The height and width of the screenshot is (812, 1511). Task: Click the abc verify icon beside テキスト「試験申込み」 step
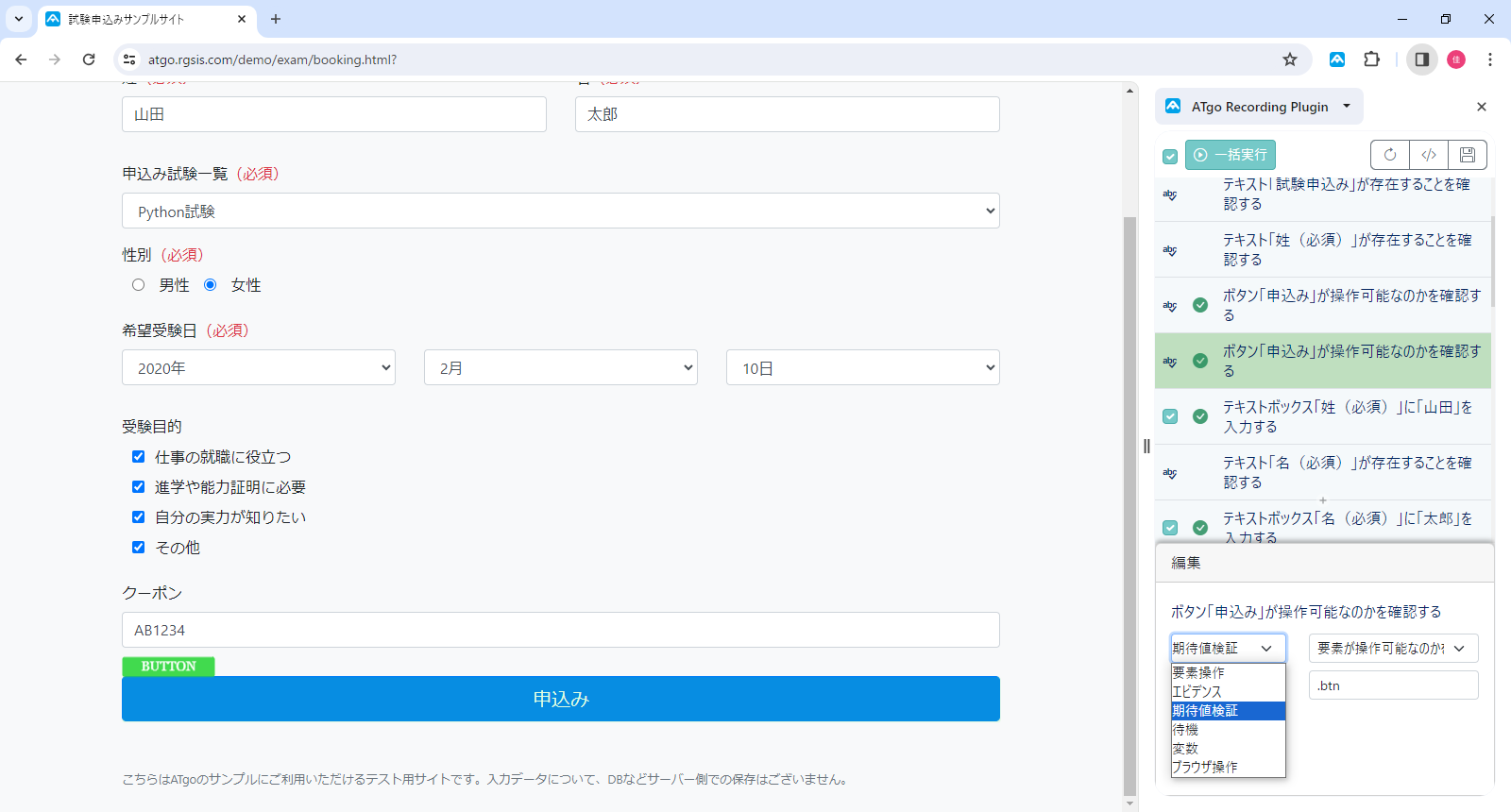[1170, 195]
